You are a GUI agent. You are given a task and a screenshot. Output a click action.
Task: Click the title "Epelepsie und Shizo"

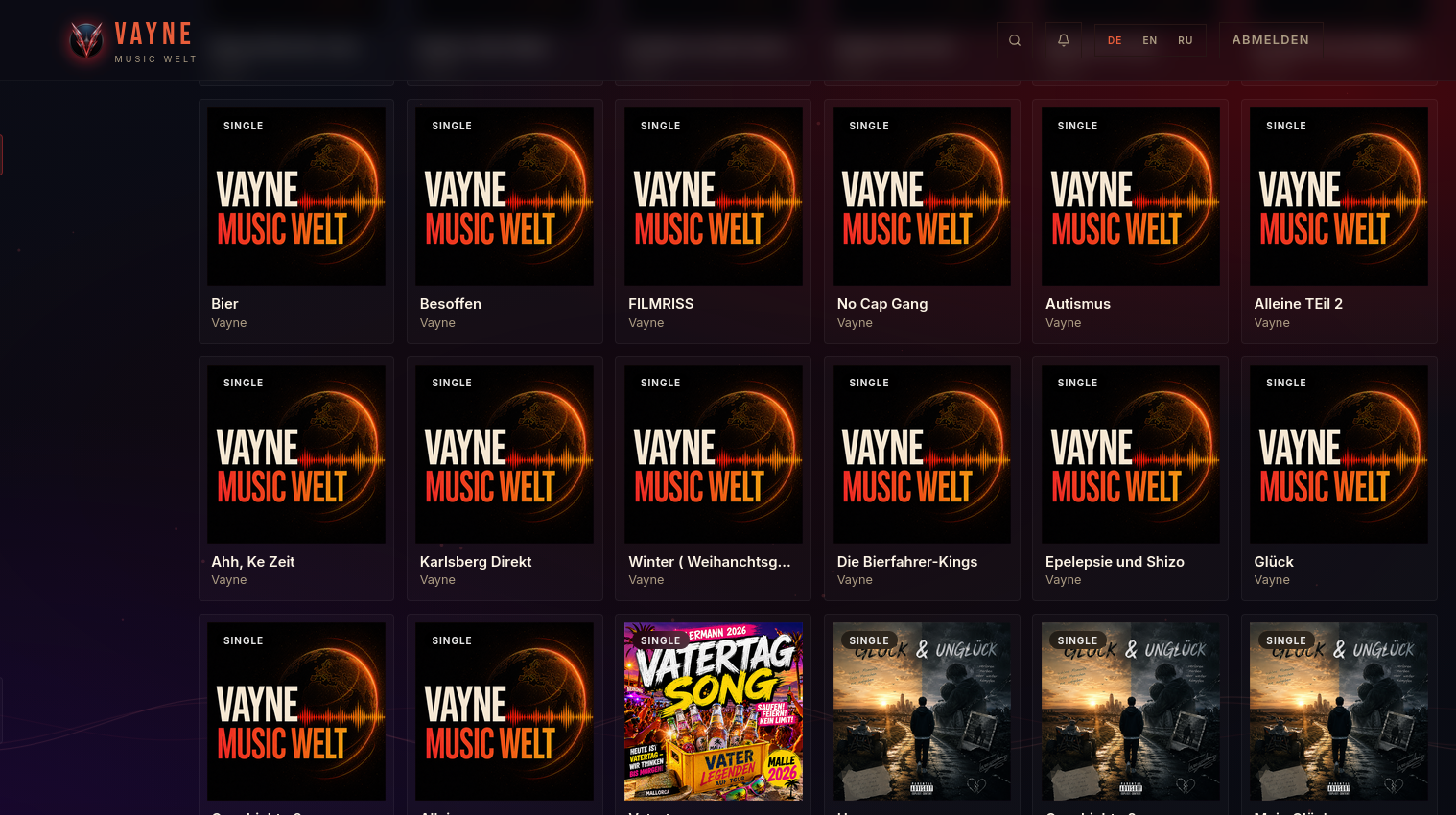pyautogui.click(x=1115, y=562)
